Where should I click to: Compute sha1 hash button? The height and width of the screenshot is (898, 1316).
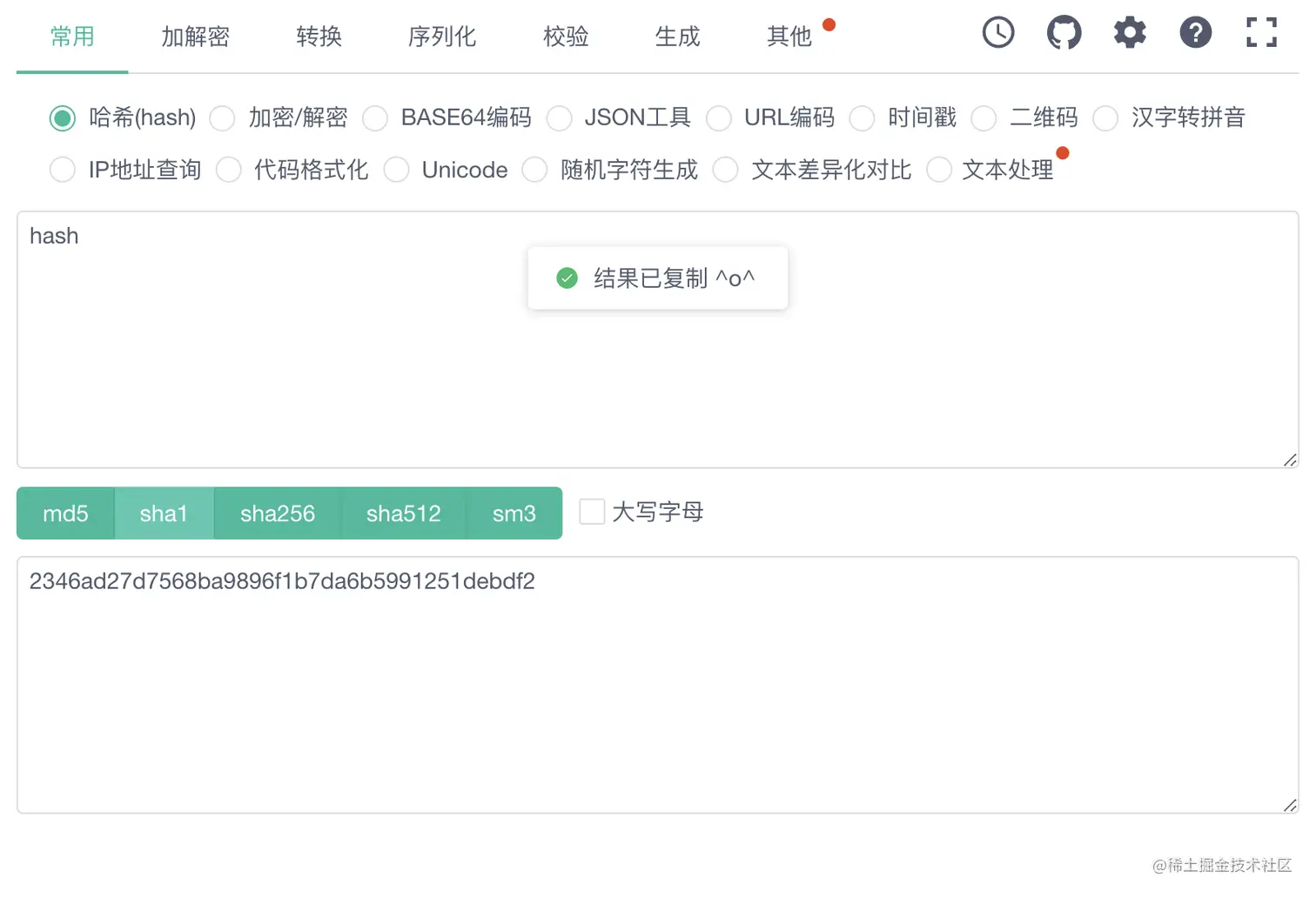(x=164, y=513)
